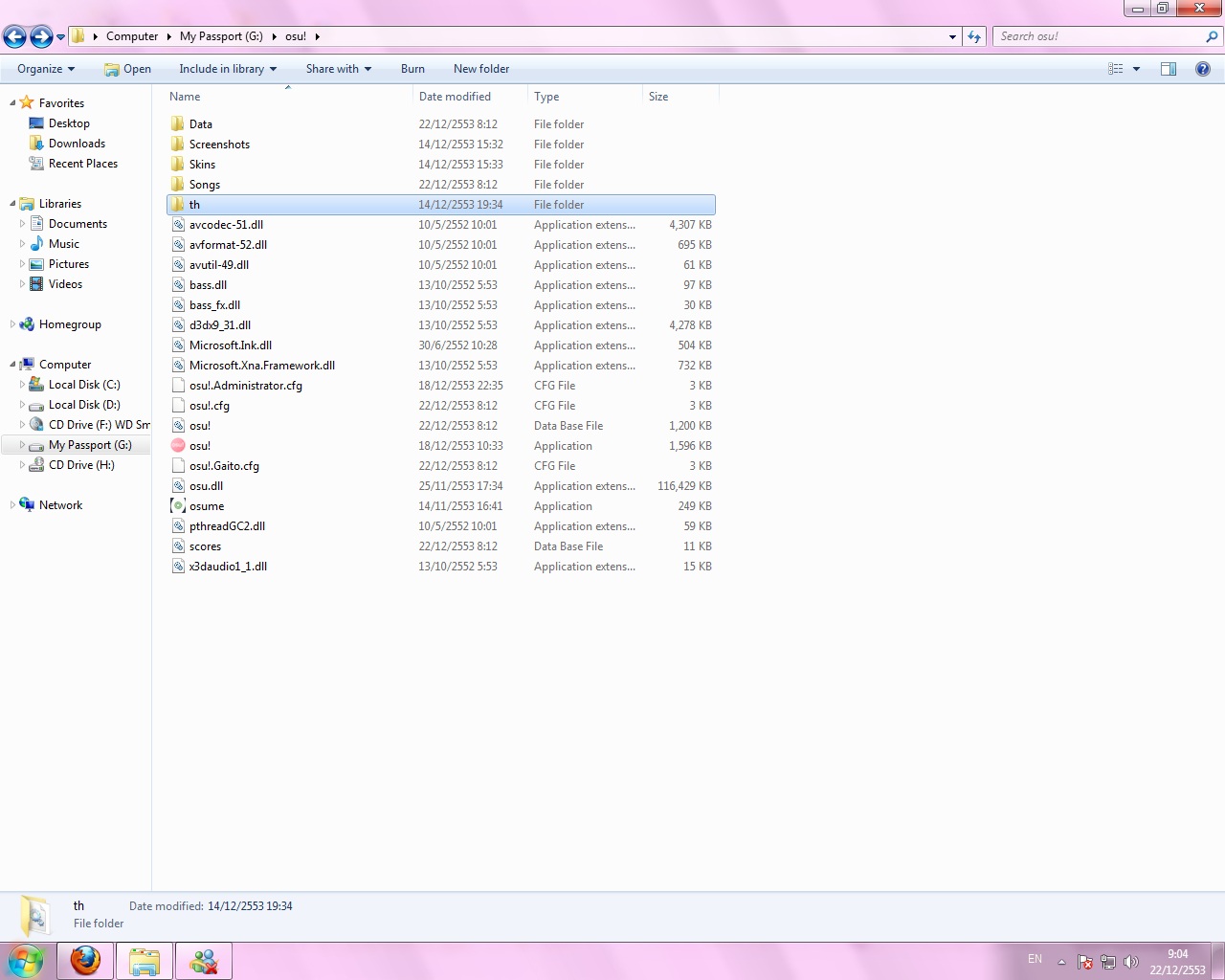The image size is (1225, 980).
Task: Collapse the Libraries section
Action: tap(12, 204)
